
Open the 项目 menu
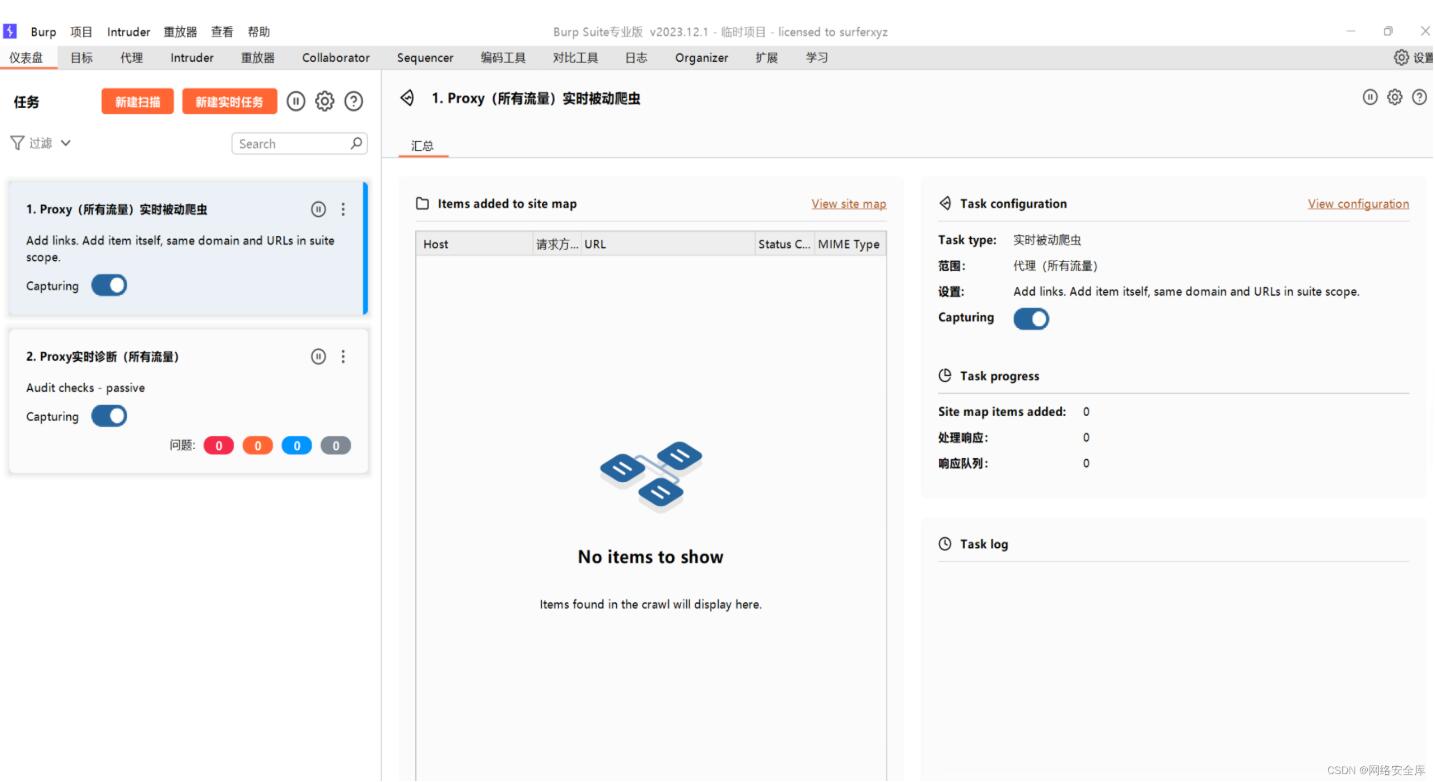point(81,32)
